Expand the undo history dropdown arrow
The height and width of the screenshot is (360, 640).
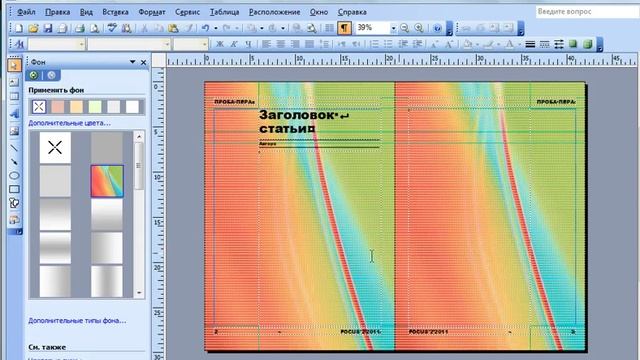point(216,28)
